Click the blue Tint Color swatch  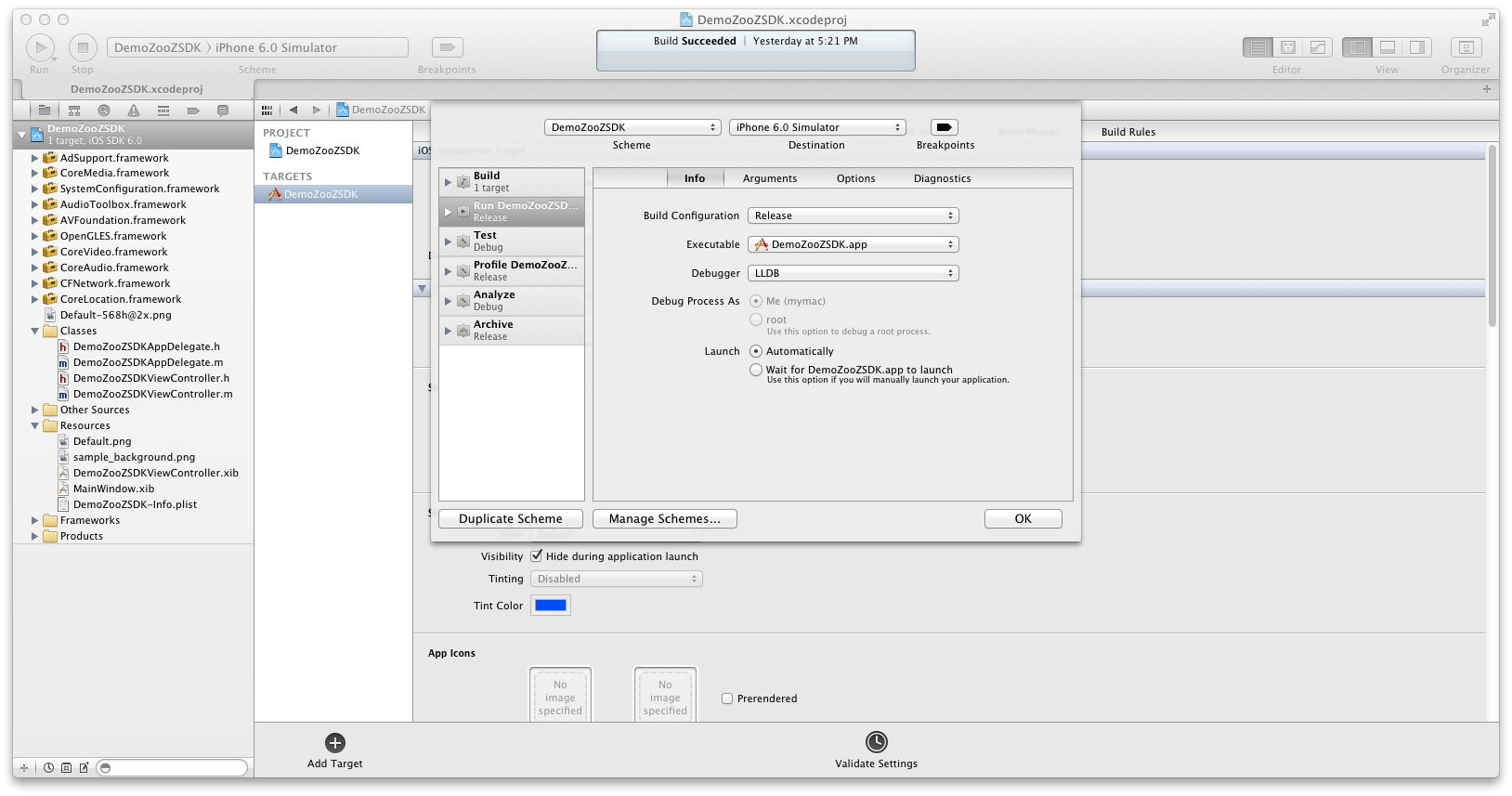(550, 606)
